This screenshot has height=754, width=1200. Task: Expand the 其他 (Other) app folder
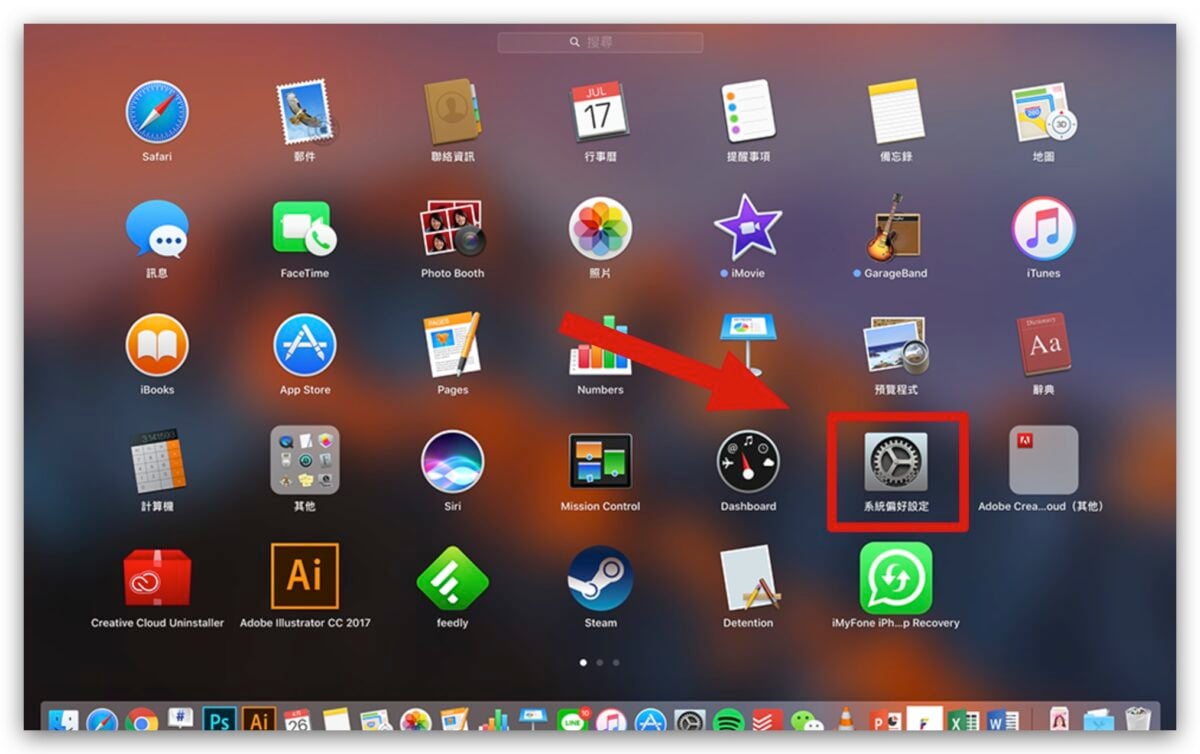click(x=305, y=461)
